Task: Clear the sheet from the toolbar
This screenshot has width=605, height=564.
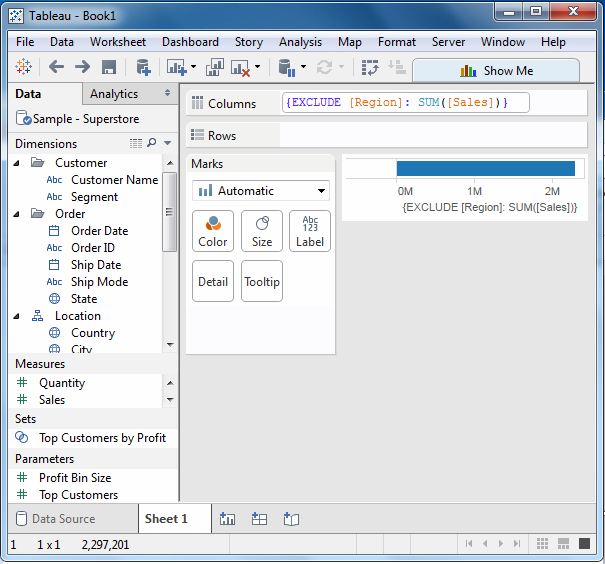Action: [240, 68]
